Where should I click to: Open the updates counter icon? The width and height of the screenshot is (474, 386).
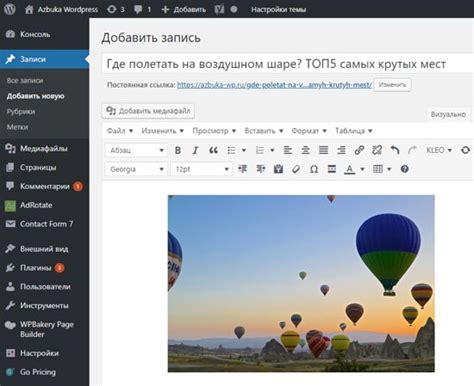(115, 9)
